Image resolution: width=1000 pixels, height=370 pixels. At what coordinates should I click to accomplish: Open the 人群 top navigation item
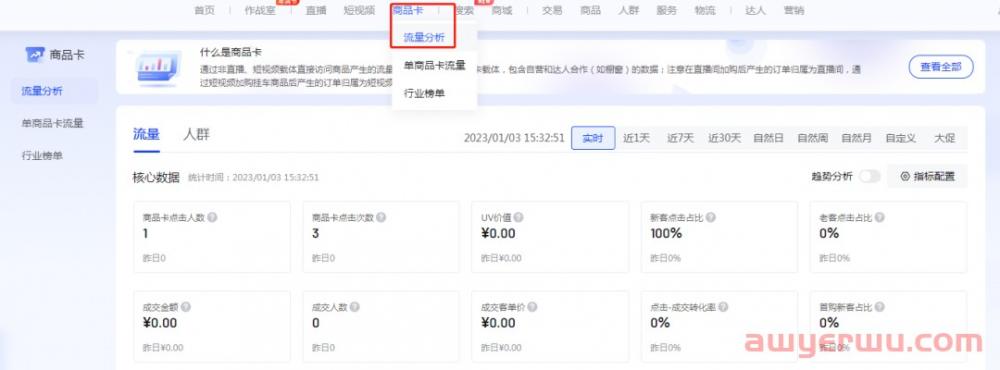(628, 10)
